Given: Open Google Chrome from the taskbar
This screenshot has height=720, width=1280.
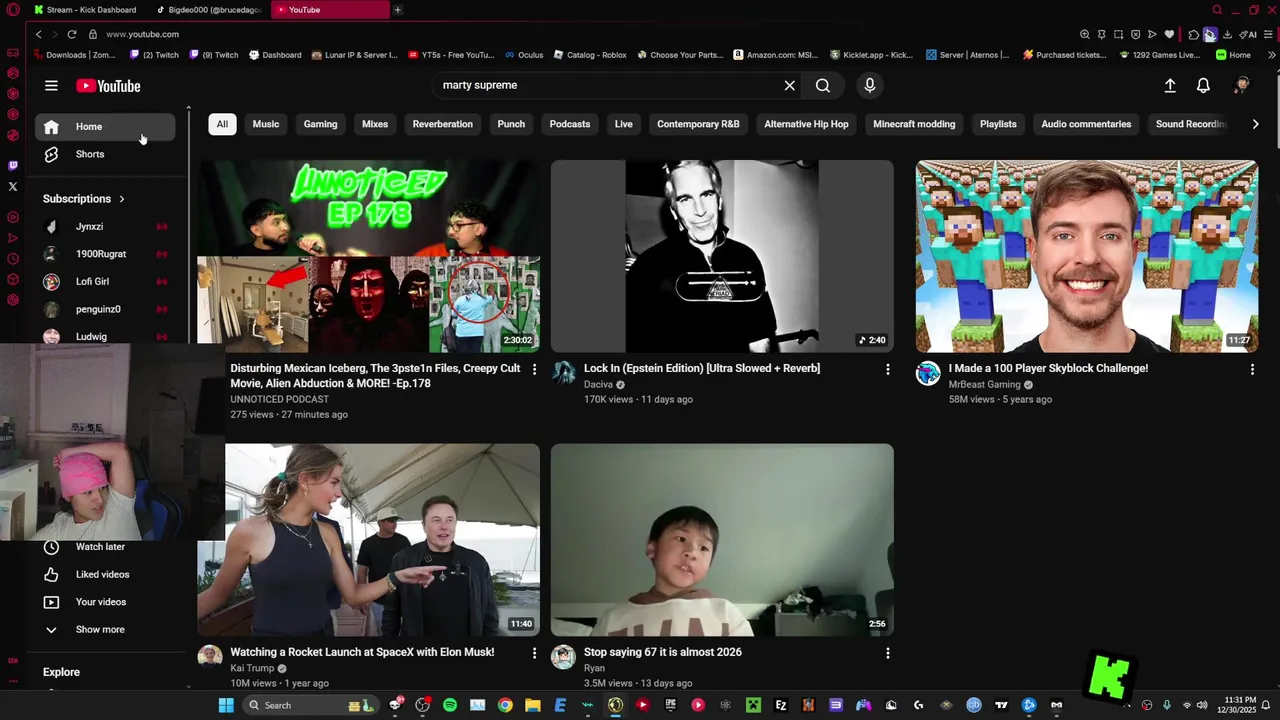Looking at the screenshot, I should tap(505, 705).
